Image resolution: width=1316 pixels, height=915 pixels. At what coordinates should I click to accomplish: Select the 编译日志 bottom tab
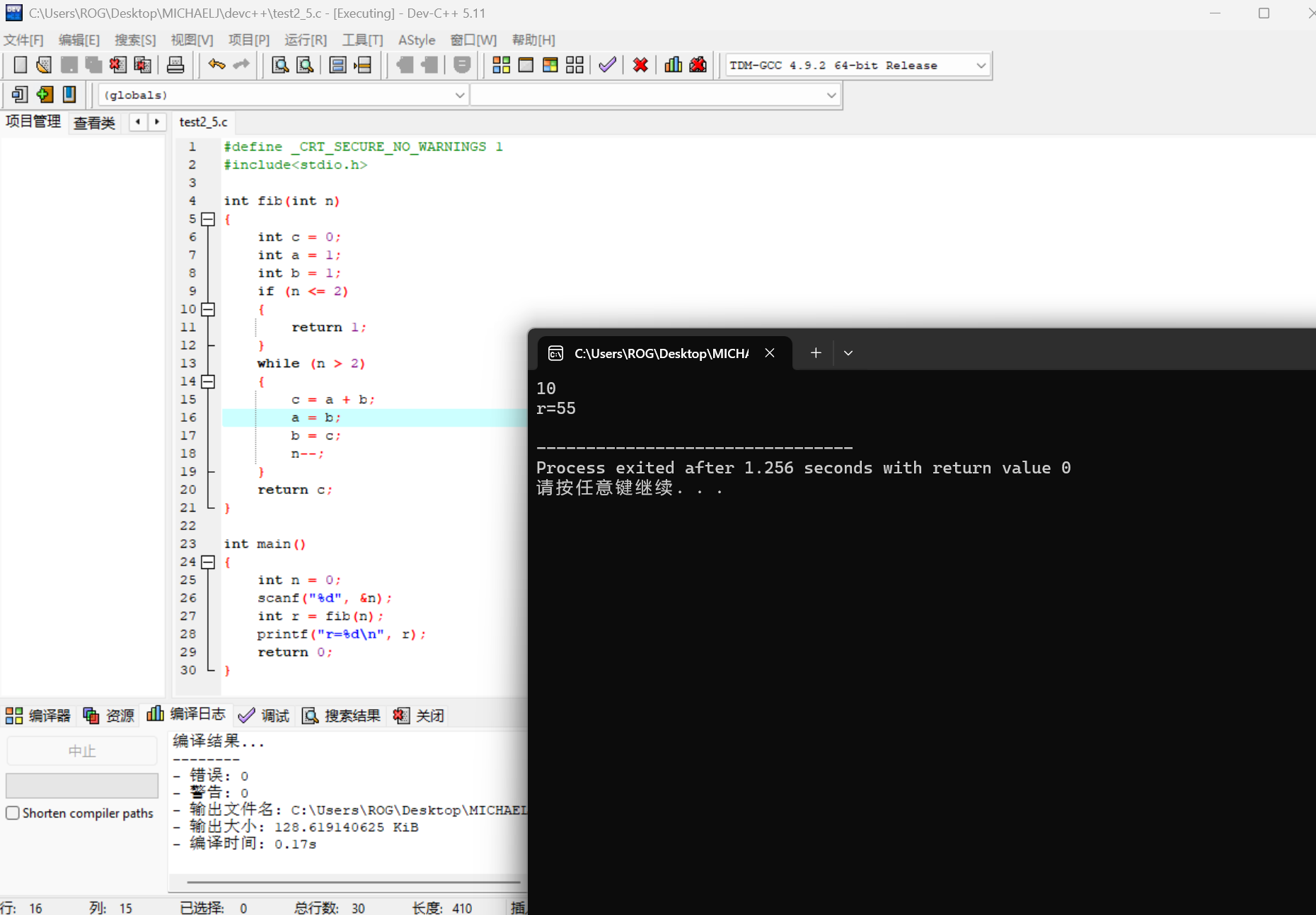click(x=186, y=715)
